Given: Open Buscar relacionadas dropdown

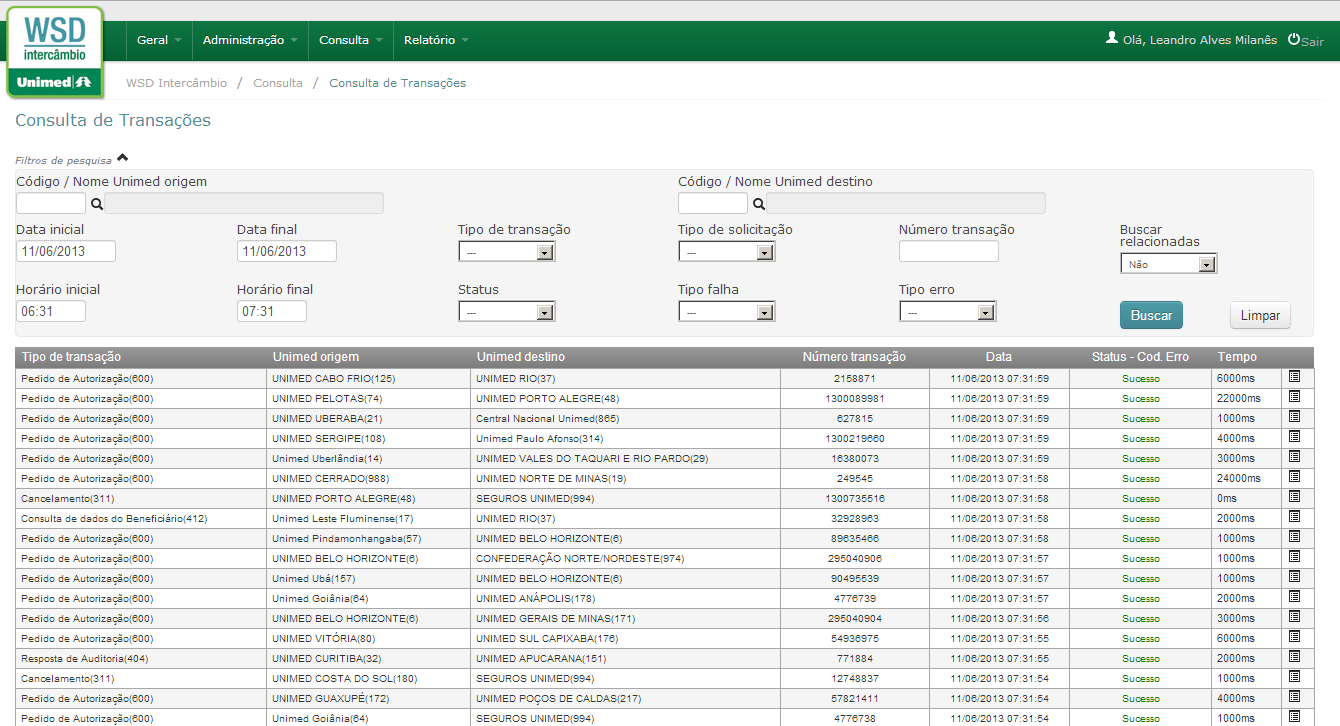Looking at the screenshot, I should 1168,264.
